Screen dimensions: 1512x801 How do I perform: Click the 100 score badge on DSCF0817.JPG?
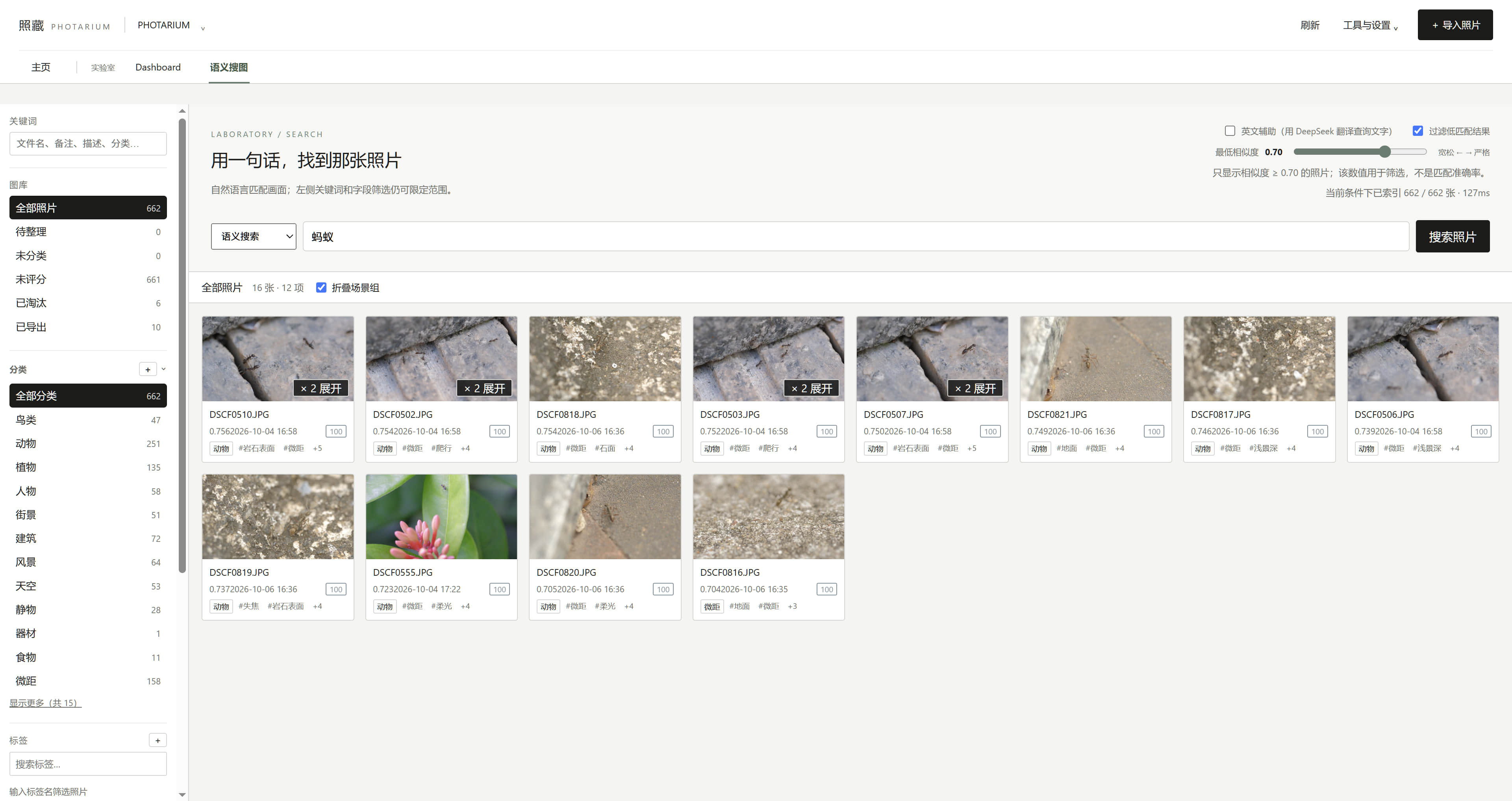[1318, 432]
